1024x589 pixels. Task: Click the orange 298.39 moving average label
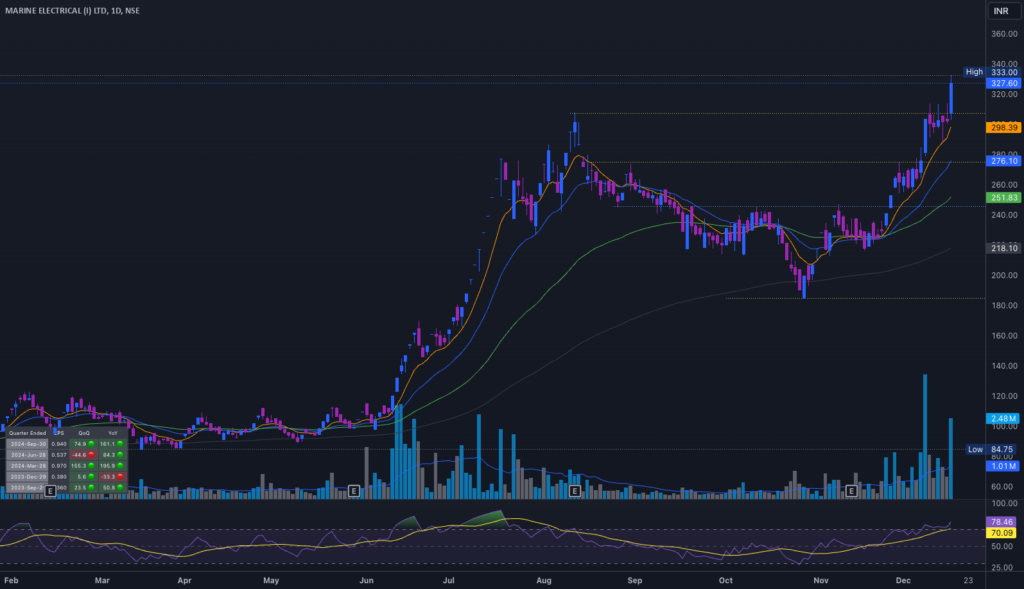click(x=1001, y=128)
